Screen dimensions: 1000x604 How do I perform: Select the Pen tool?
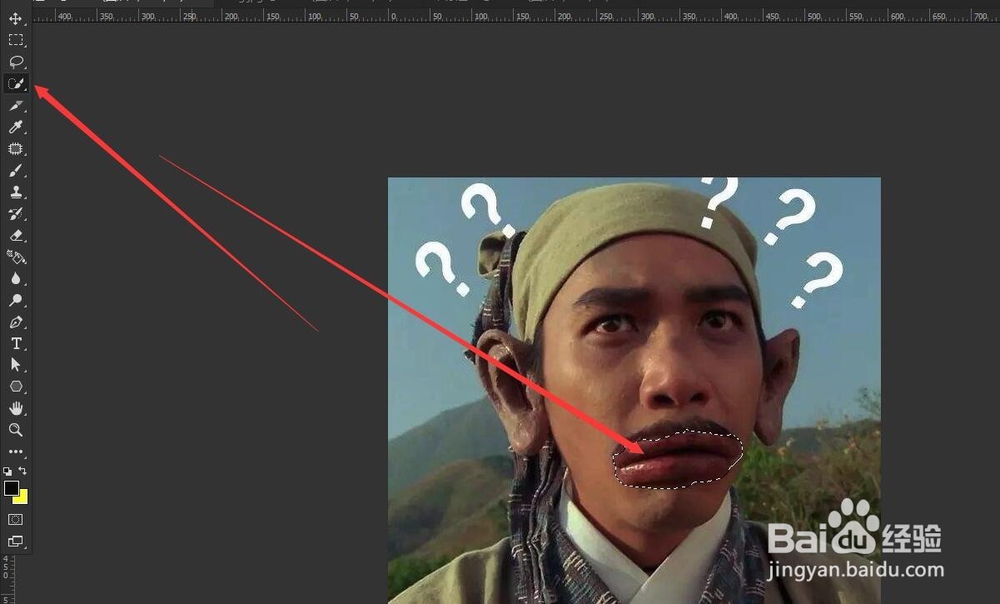[15, 322]
